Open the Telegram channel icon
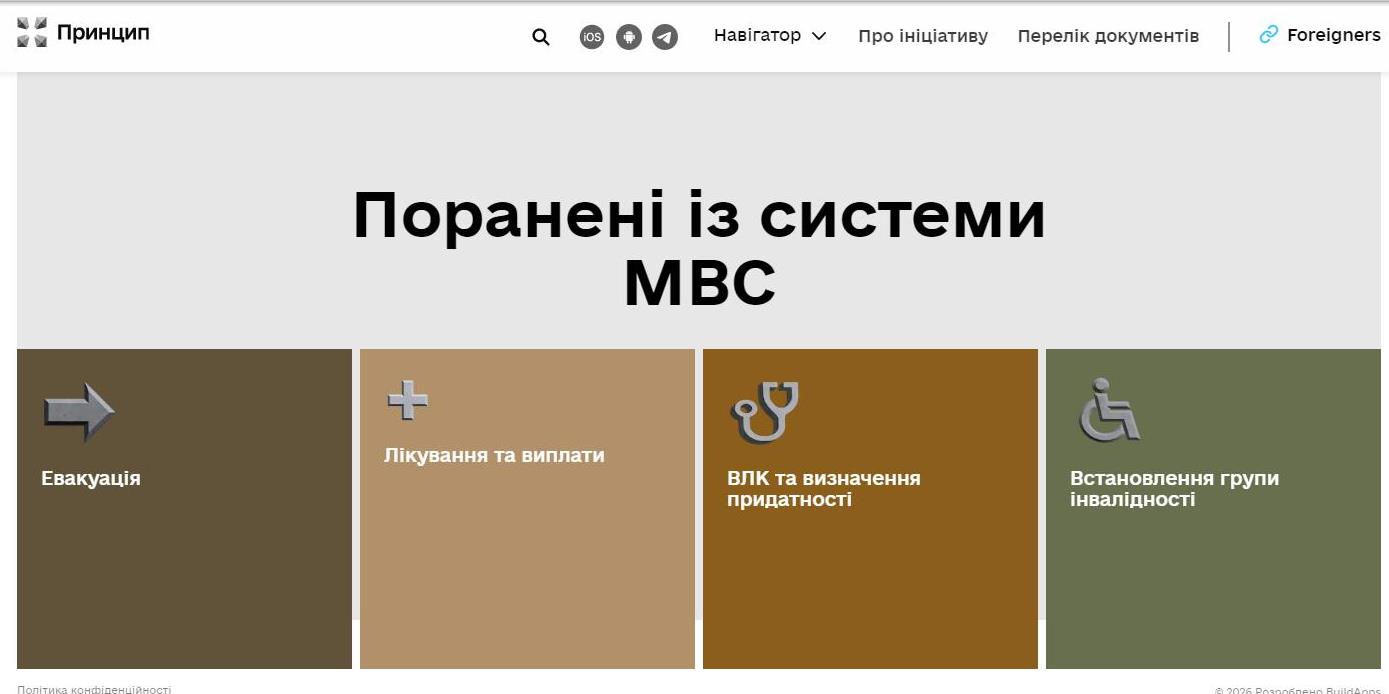 665,37
